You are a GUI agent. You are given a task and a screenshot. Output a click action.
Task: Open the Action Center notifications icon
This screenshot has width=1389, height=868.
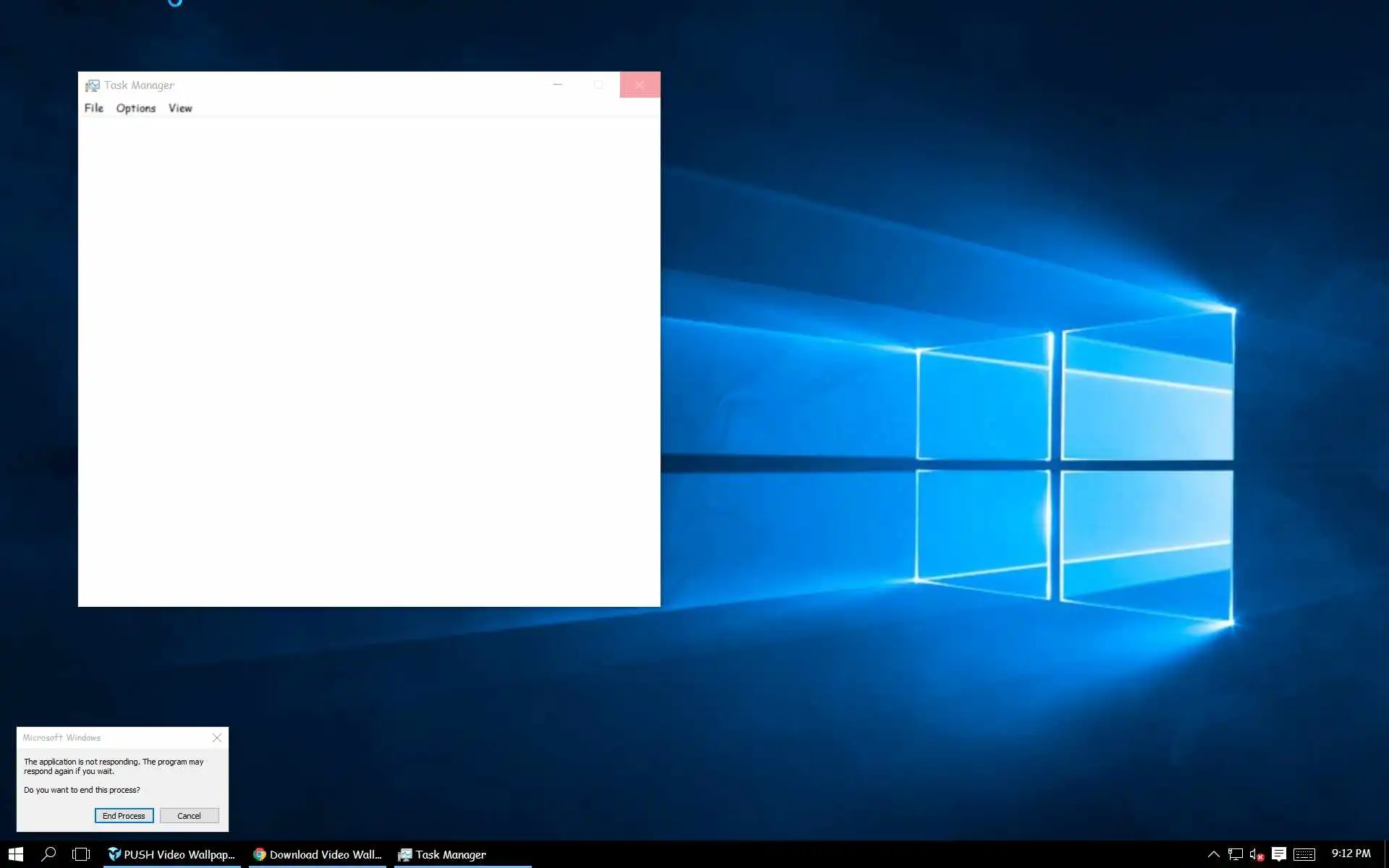click(1278, 854)
